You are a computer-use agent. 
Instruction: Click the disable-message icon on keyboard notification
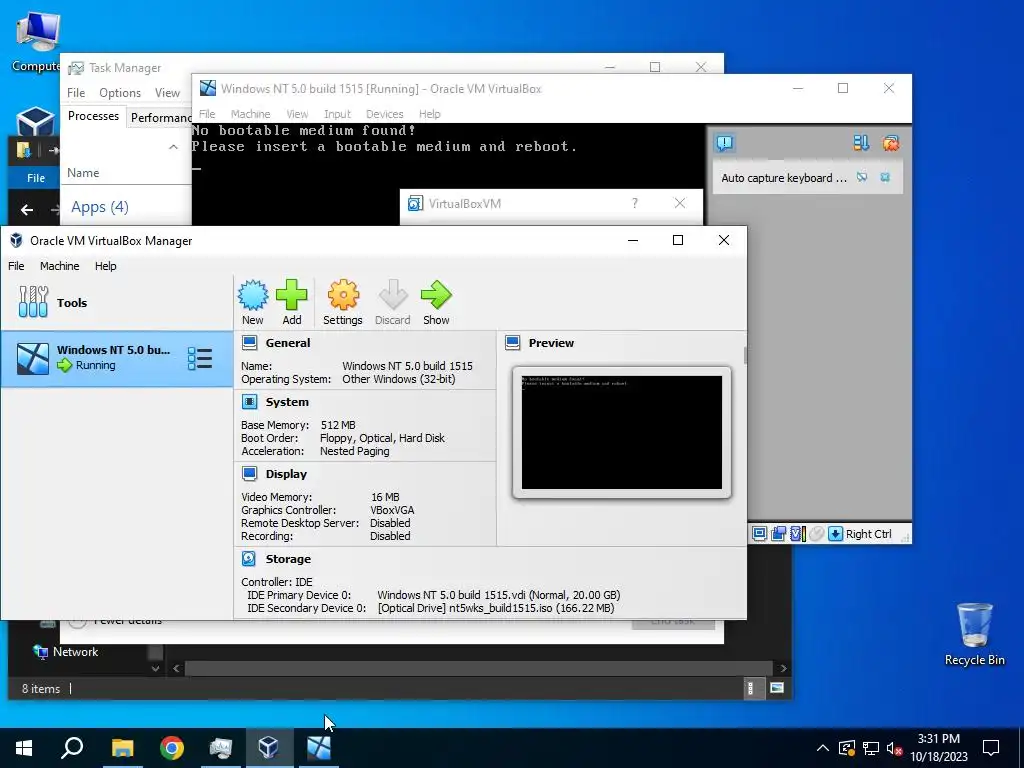click(x=862, y=177)
